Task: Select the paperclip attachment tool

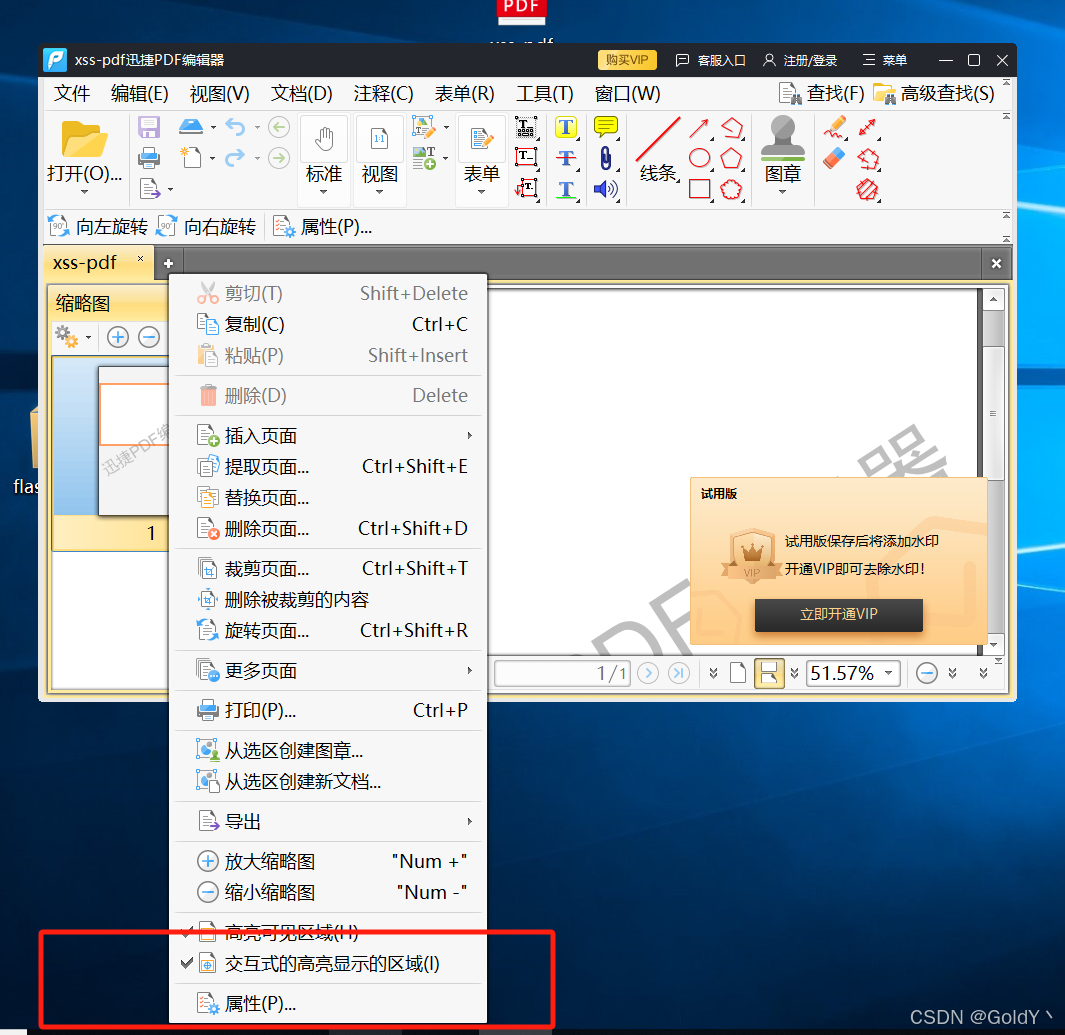Action: coord(605,158)
